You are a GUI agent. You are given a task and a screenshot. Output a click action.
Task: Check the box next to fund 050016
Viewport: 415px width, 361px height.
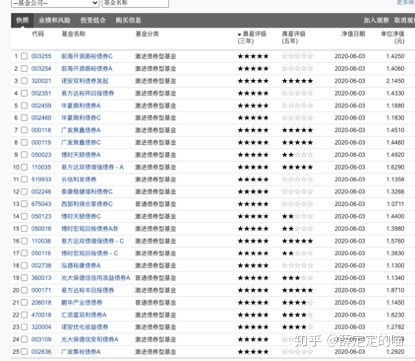24,229
